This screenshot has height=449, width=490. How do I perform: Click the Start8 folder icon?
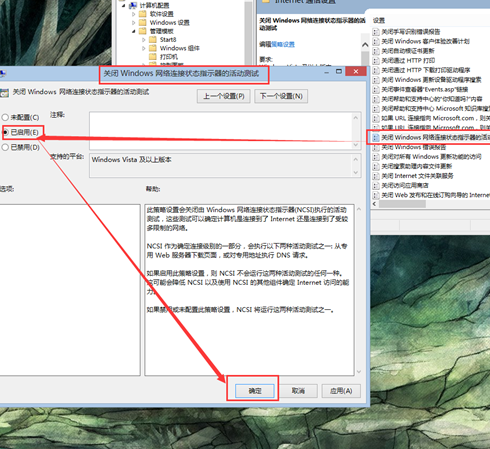pyautogui.click(x=153, y=40)
